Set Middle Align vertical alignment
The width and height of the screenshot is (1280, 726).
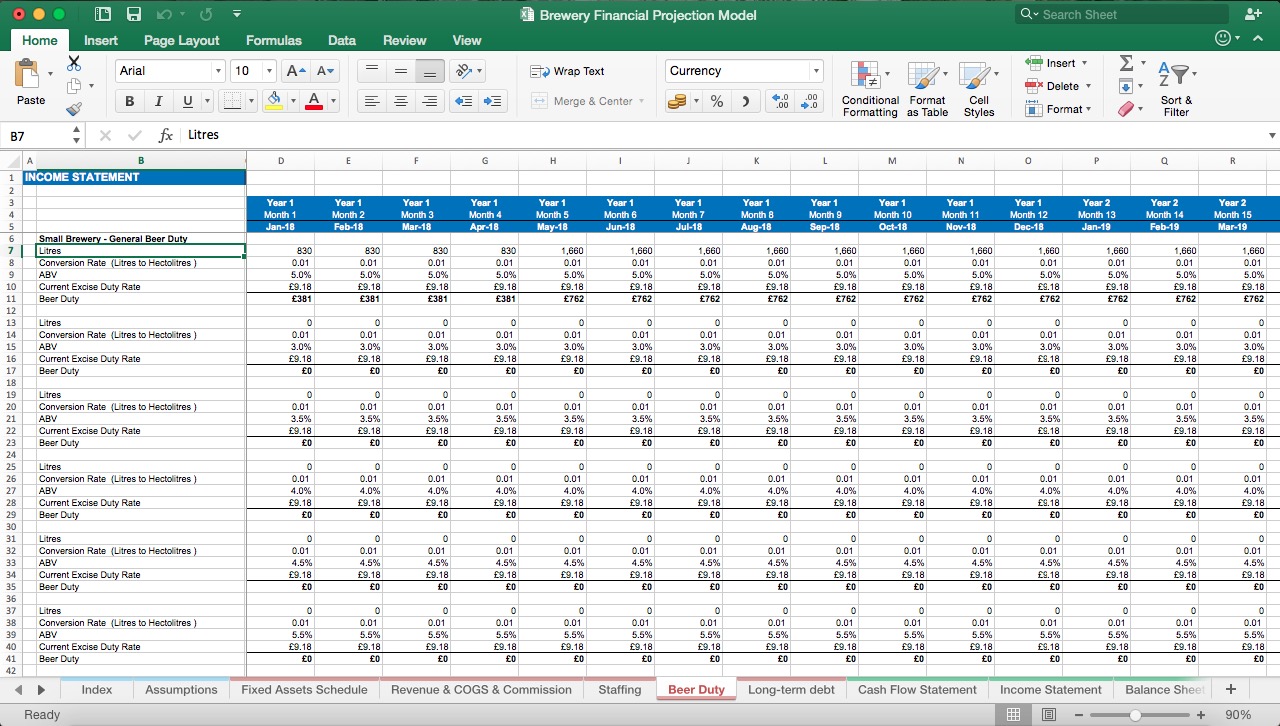coord(400,71)
